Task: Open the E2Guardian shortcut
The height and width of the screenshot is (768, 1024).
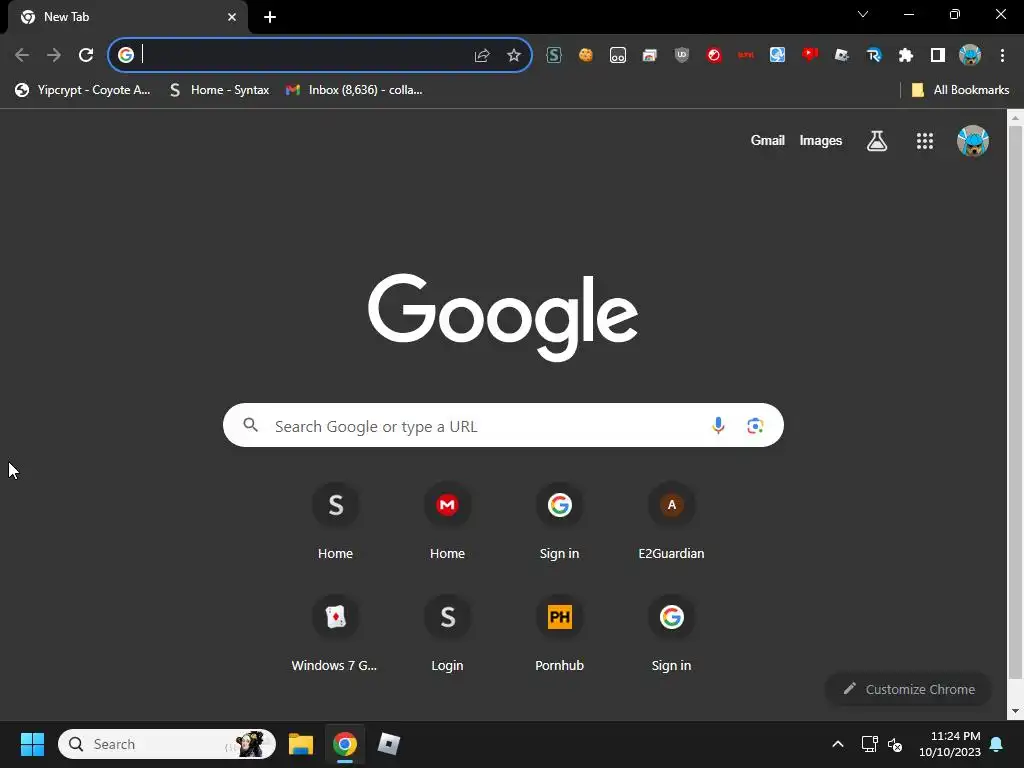Action: click(x=671, y=521)
